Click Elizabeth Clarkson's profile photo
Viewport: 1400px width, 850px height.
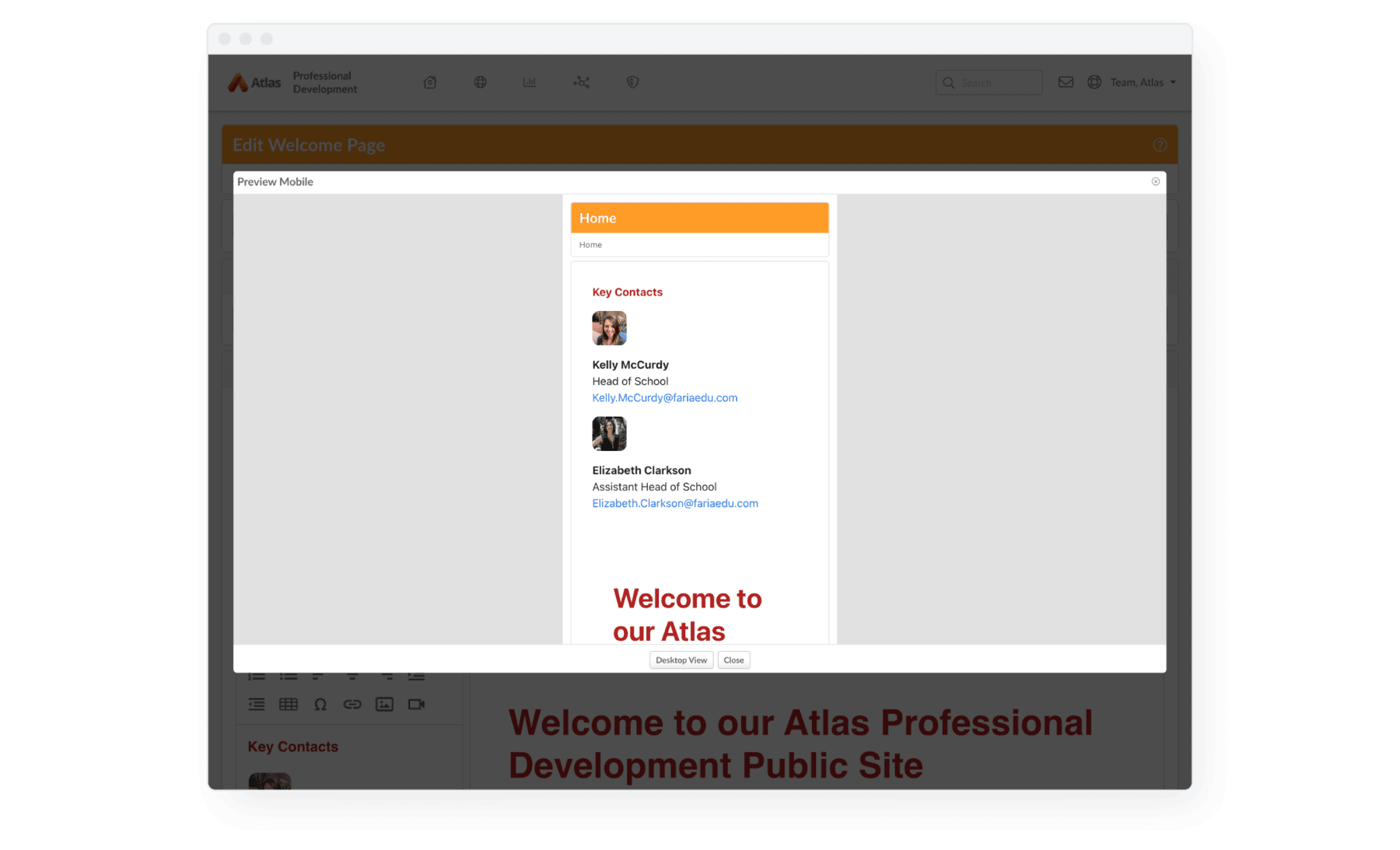609,434
